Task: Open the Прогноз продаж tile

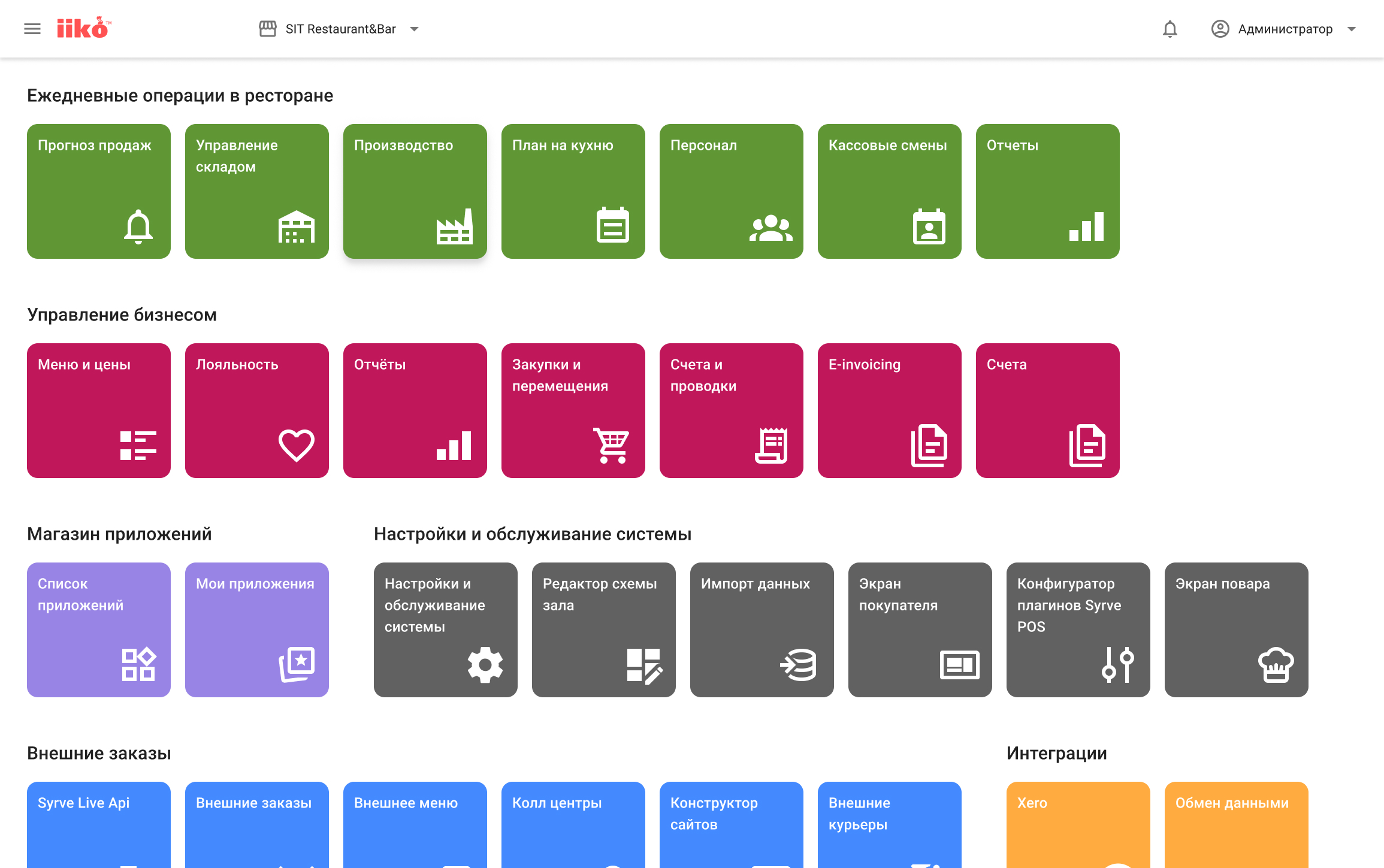Action: 99,191
